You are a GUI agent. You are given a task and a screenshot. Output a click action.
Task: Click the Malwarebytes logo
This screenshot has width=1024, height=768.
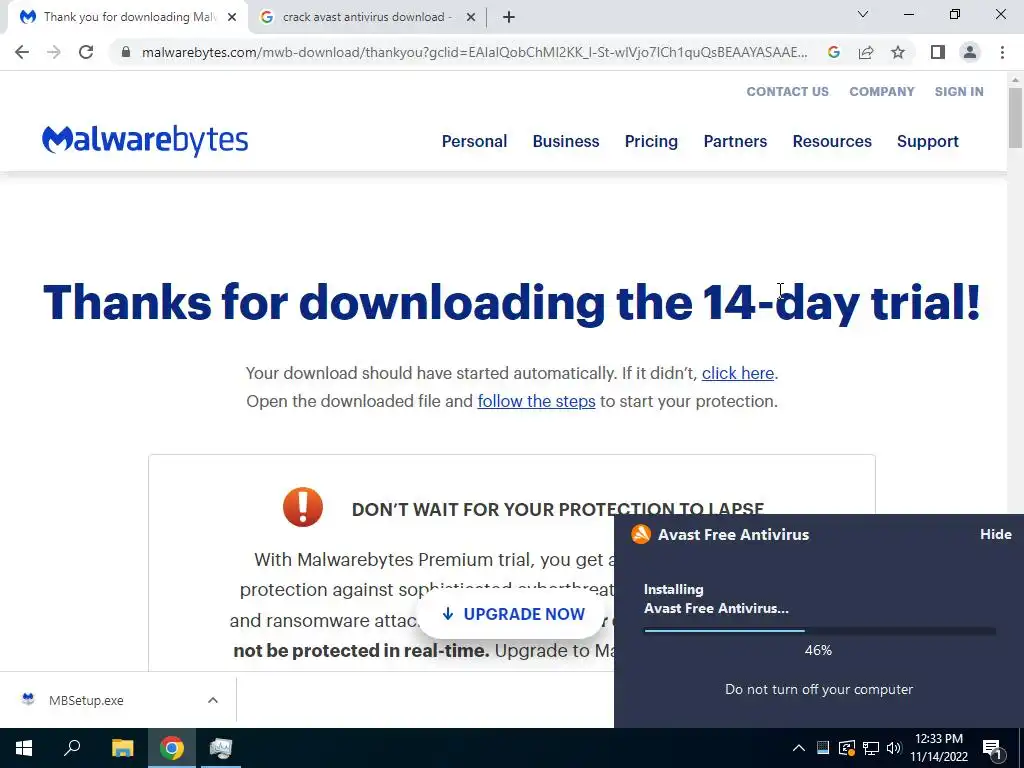pos(145,140)
